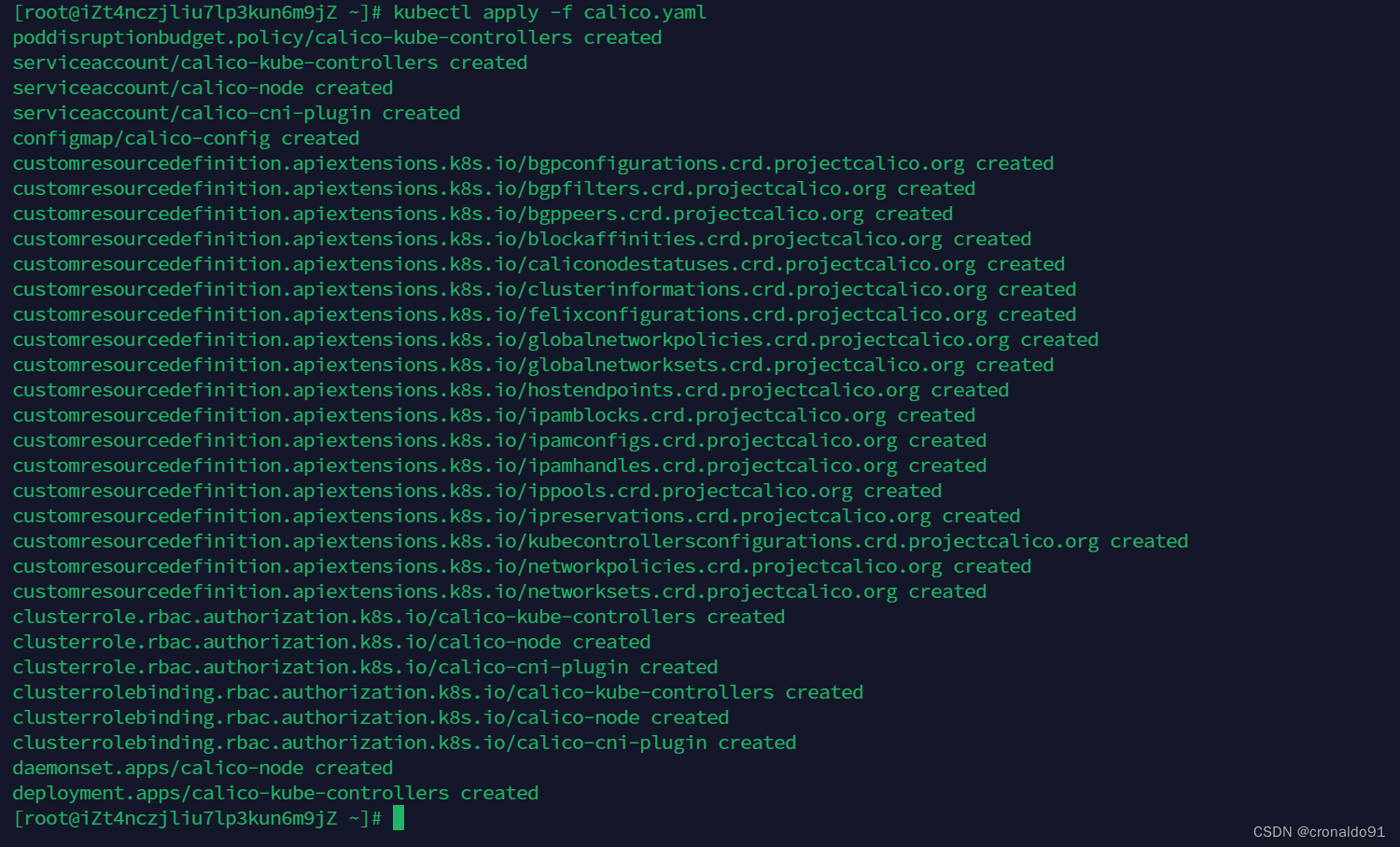Screen dimensions: 1400x847
Task: Click the CSDN @cronaldo91 watermark
Action: (x=1319, y=831)
